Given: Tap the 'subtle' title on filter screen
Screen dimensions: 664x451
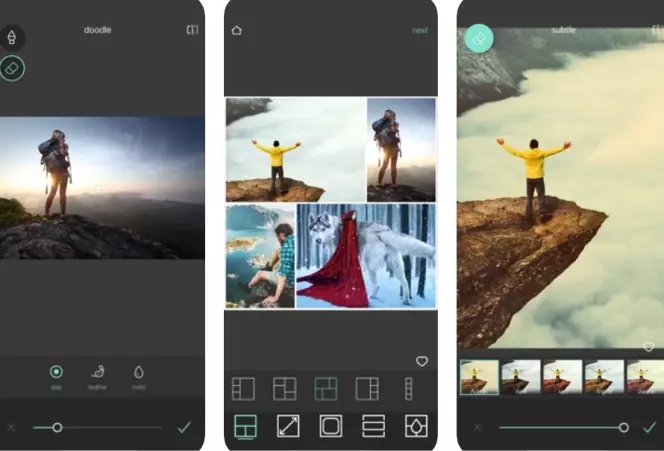Looking at the screenshot, I should (564, 30).
